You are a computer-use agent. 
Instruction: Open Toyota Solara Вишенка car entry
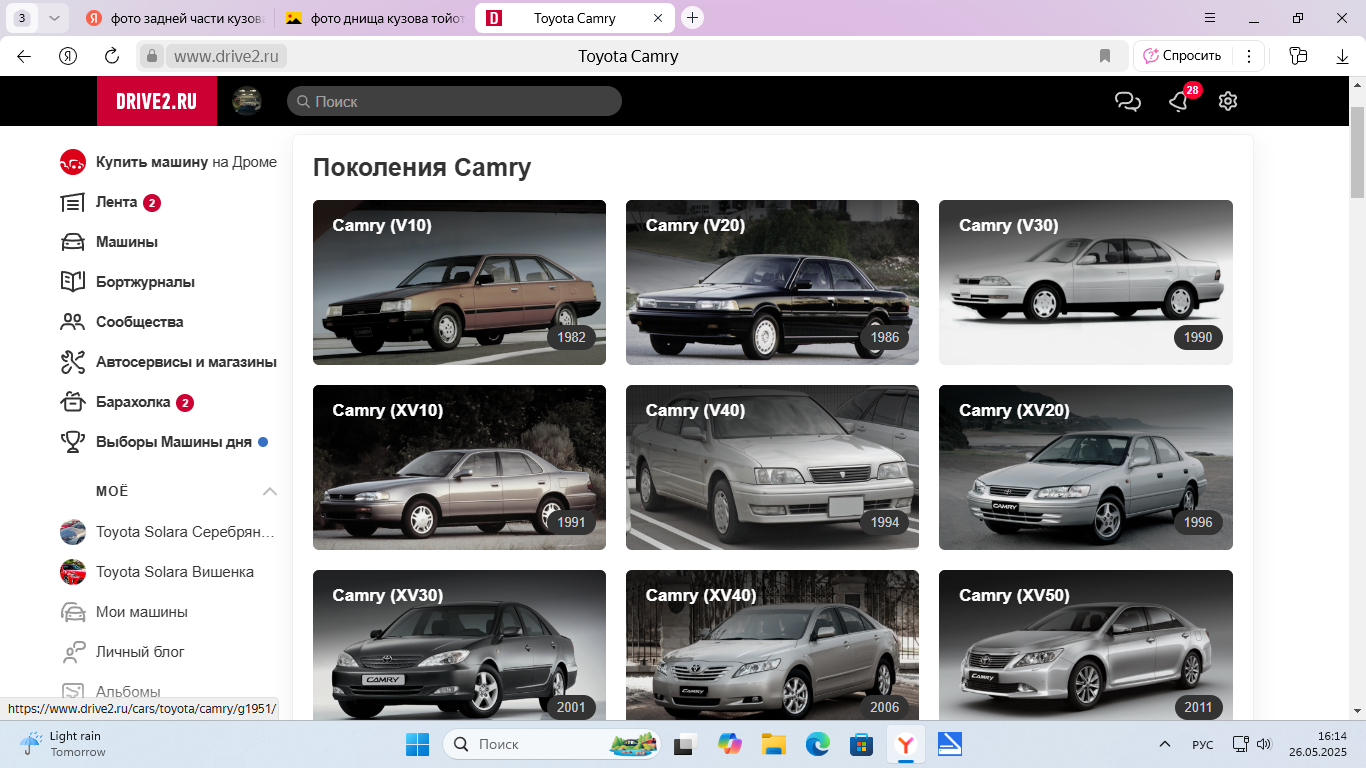coord(158,572)
